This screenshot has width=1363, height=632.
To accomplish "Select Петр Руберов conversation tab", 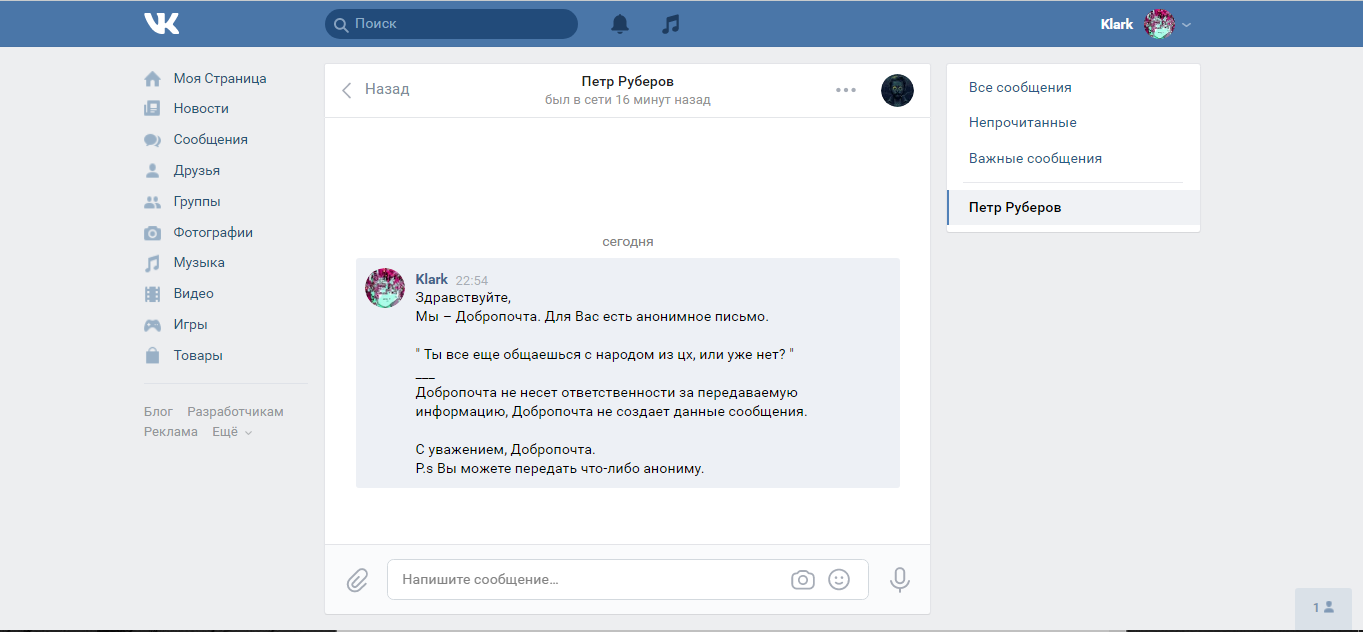I will pos(1073,207).
